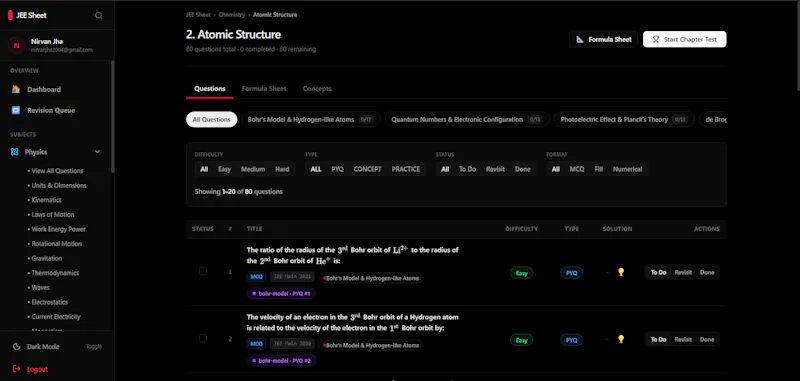Collapse the Physics subject chevron
The width and height of the screenshot is (800, 381).
point(97,152)
